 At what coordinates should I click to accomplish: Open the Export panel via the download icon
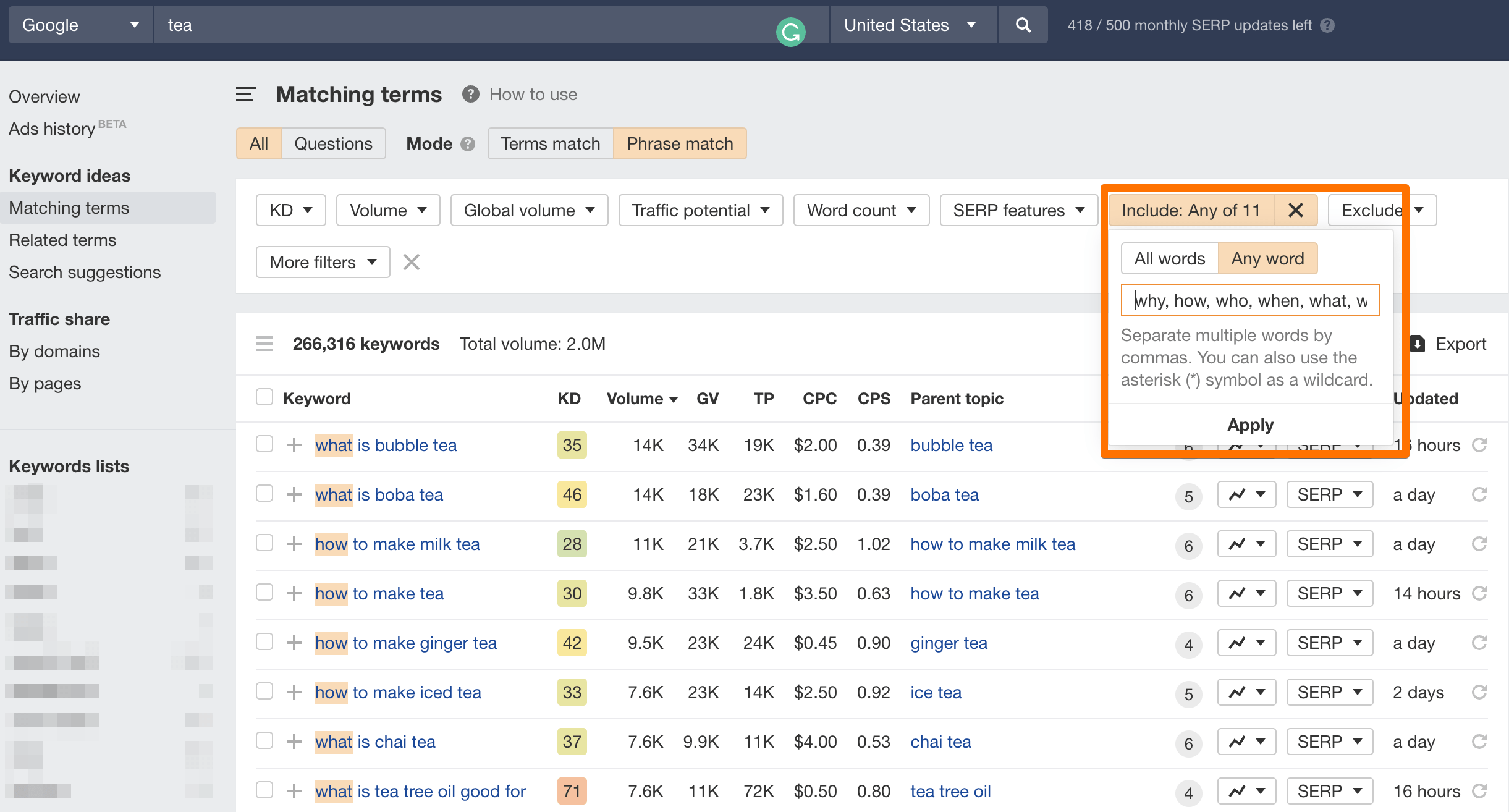1418,344
